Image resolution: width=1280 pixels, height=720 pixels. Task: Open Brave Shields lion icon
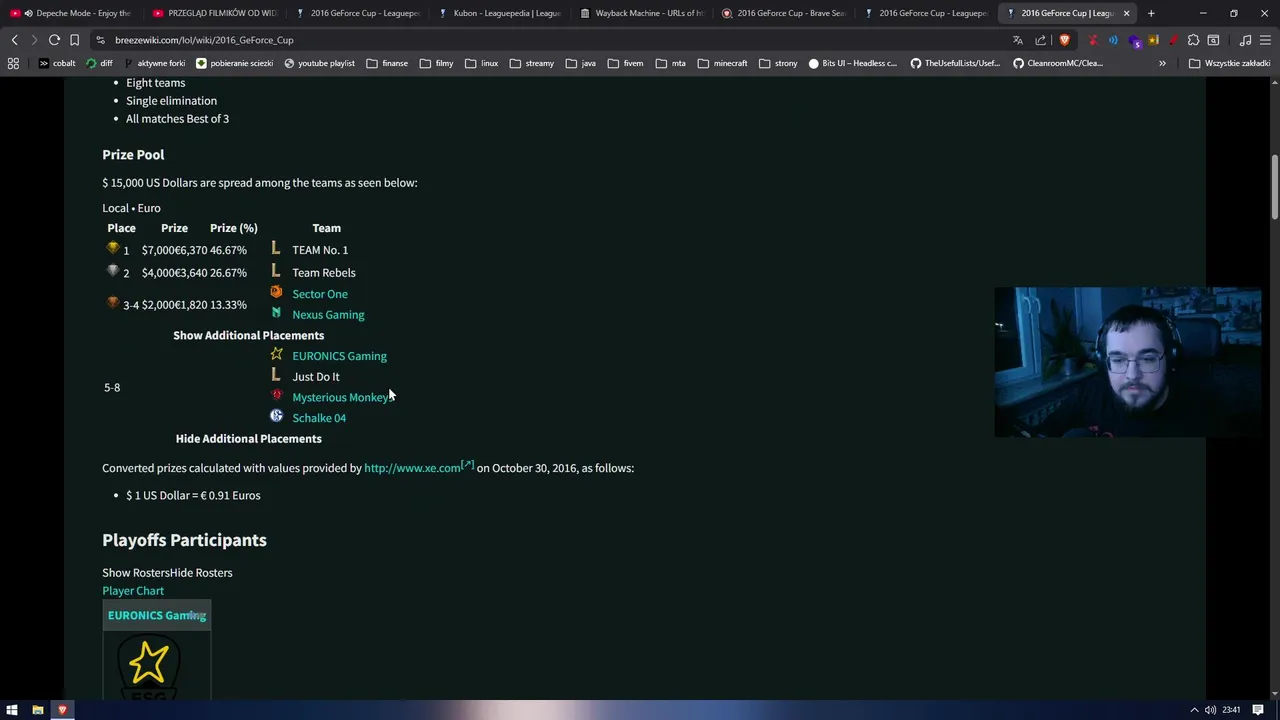coord(1063,40)
